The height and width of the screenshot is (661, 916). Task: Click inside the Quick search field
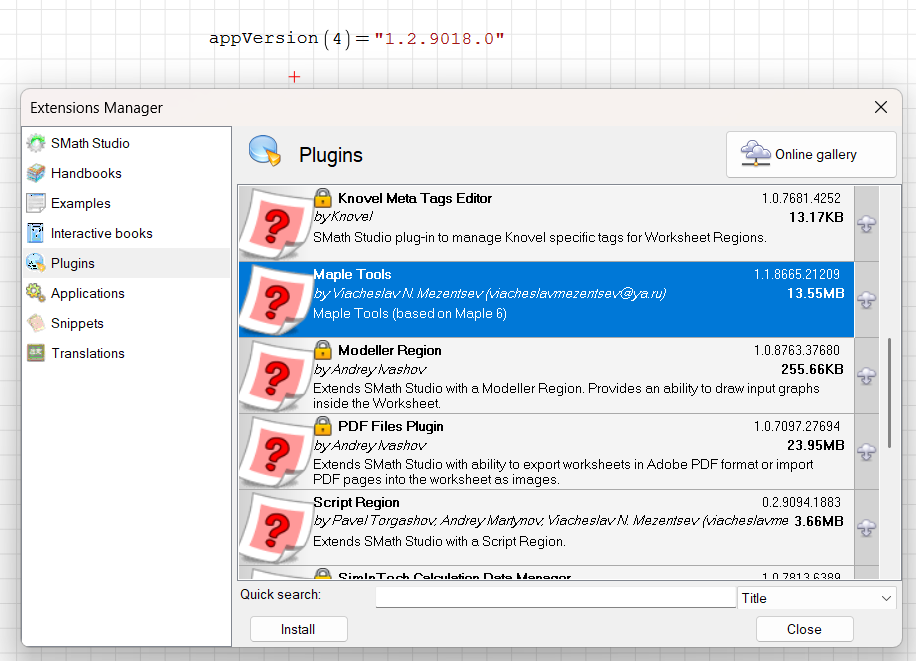pyautogui.click(x=556, y=596)
